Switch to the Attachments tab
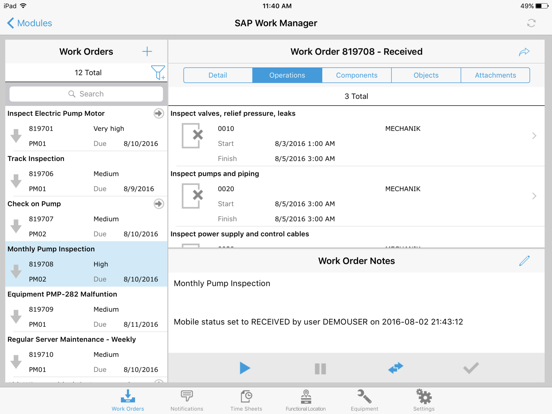This screenshot has height=414, width=552. pos(495,75)
